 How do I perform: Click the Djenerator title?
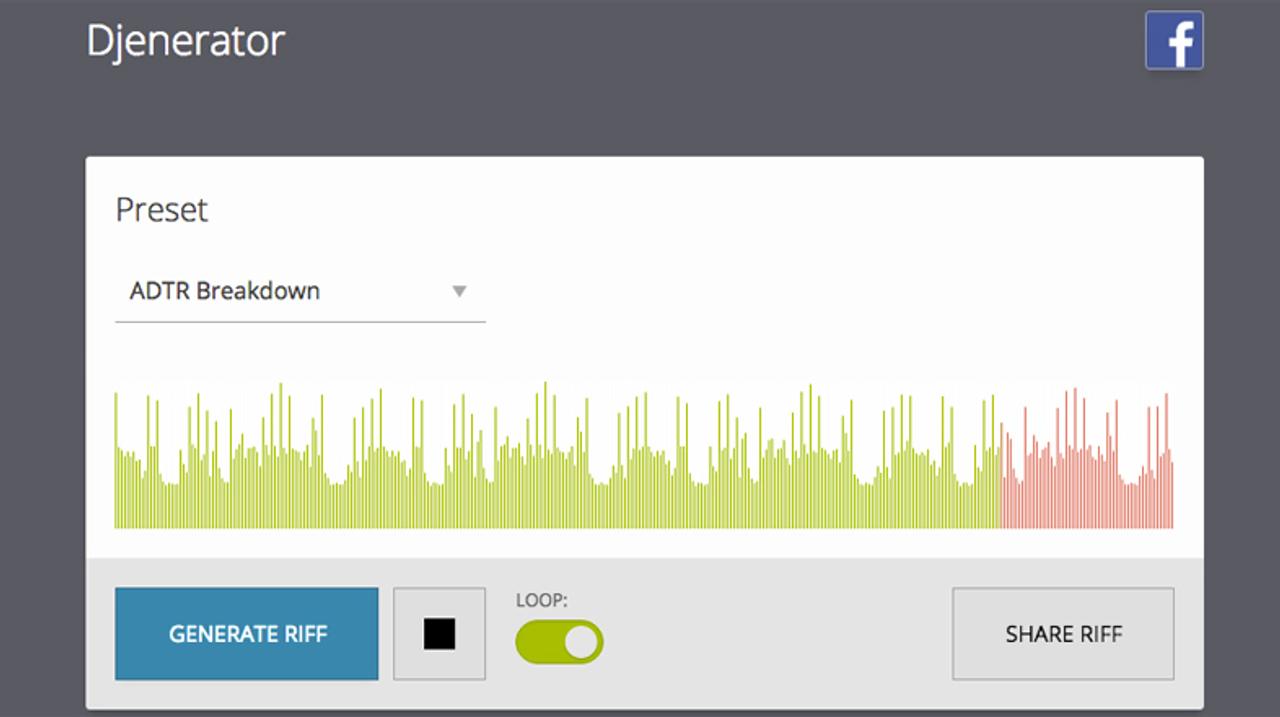[x=186, y=41]
